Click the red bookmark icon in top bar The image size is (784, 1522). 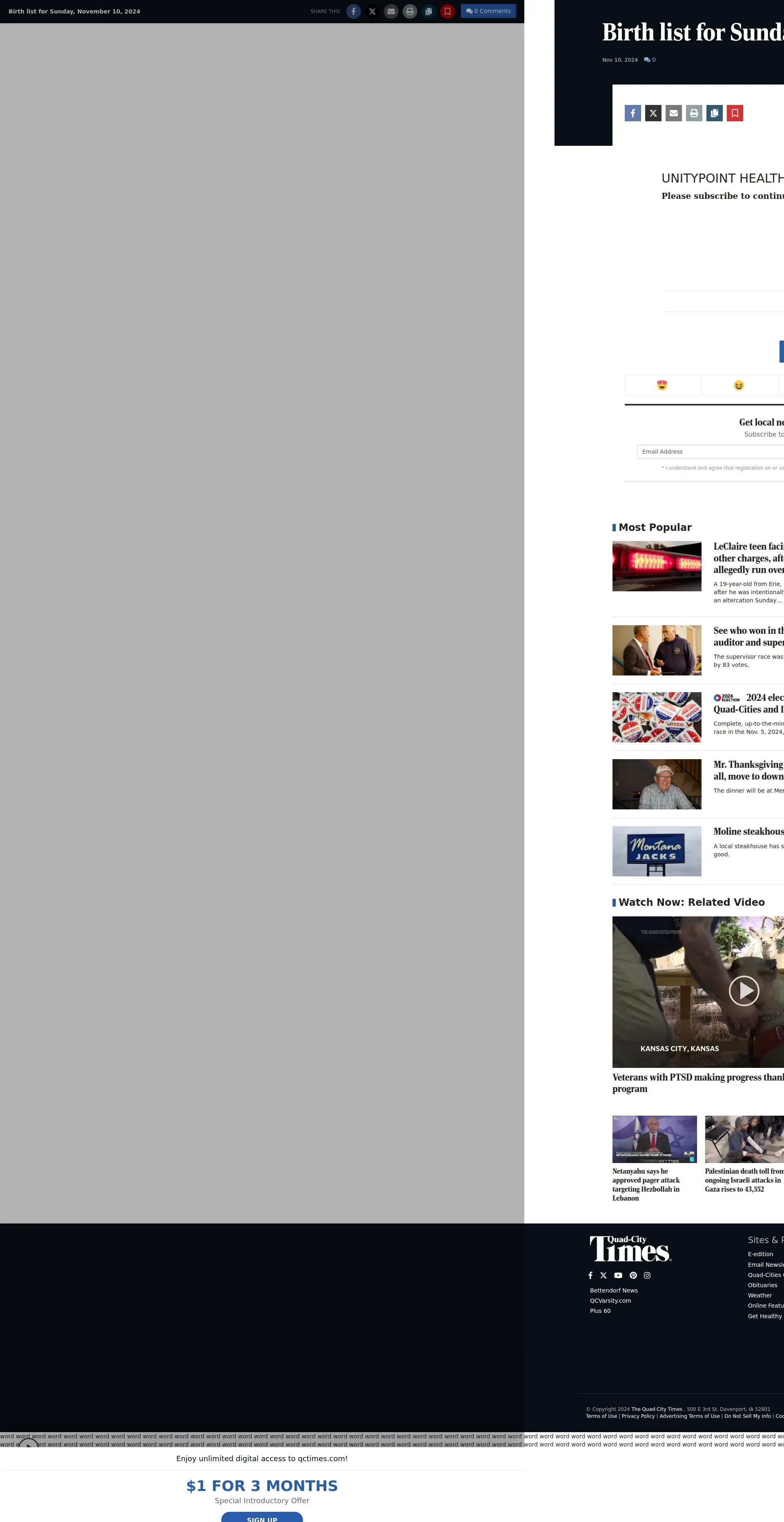pyautogui.click(x=447, y=11)
